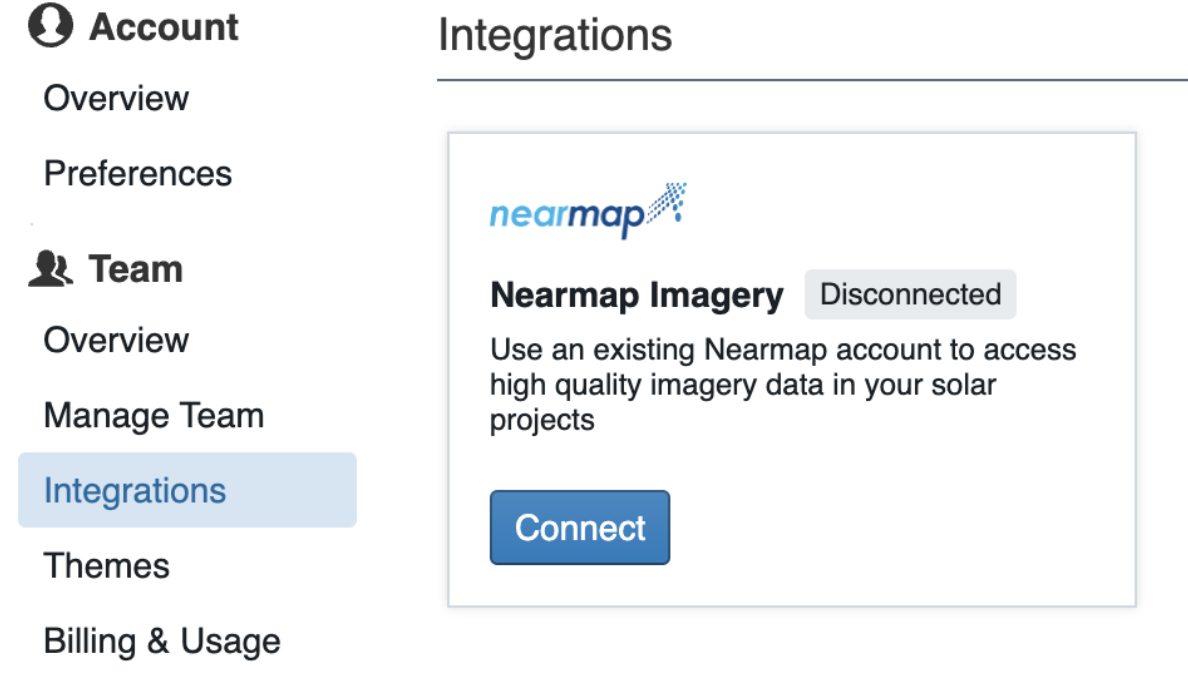
Task: Click the Nearmap Imagery title
Action: pos(636,295)
